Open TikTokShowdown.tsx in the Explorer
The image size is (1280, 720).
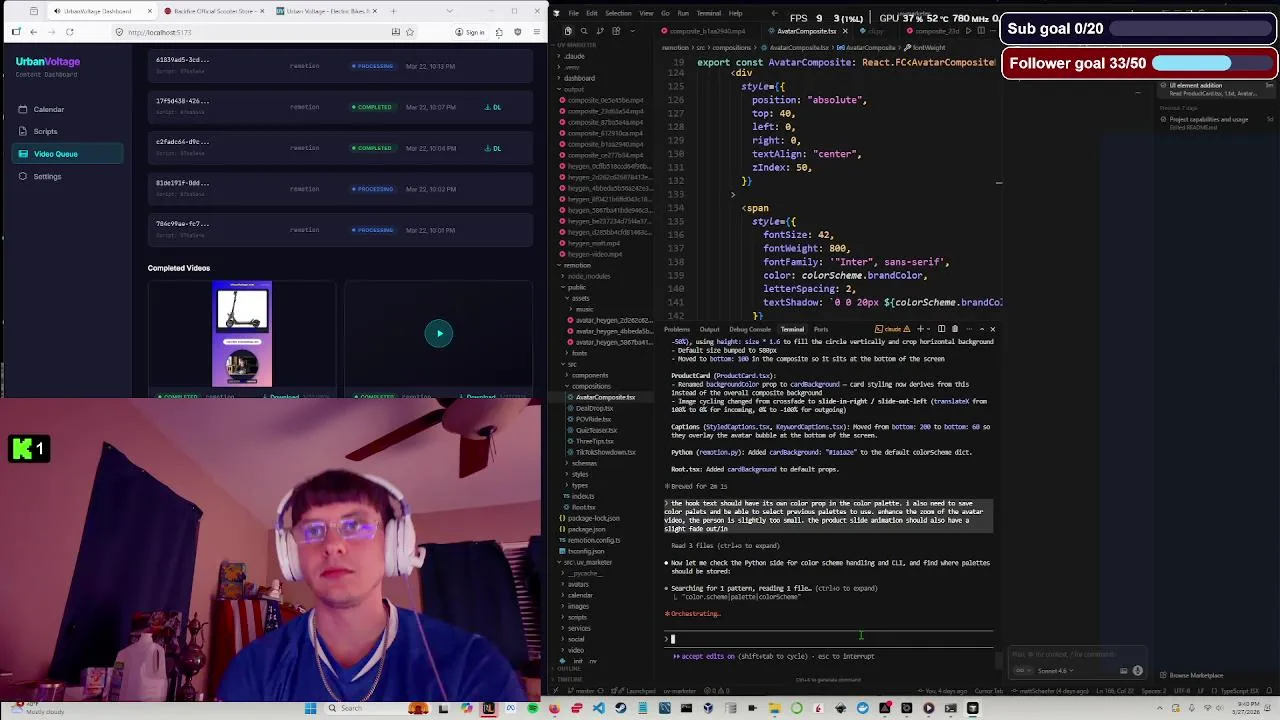[605, 452]
